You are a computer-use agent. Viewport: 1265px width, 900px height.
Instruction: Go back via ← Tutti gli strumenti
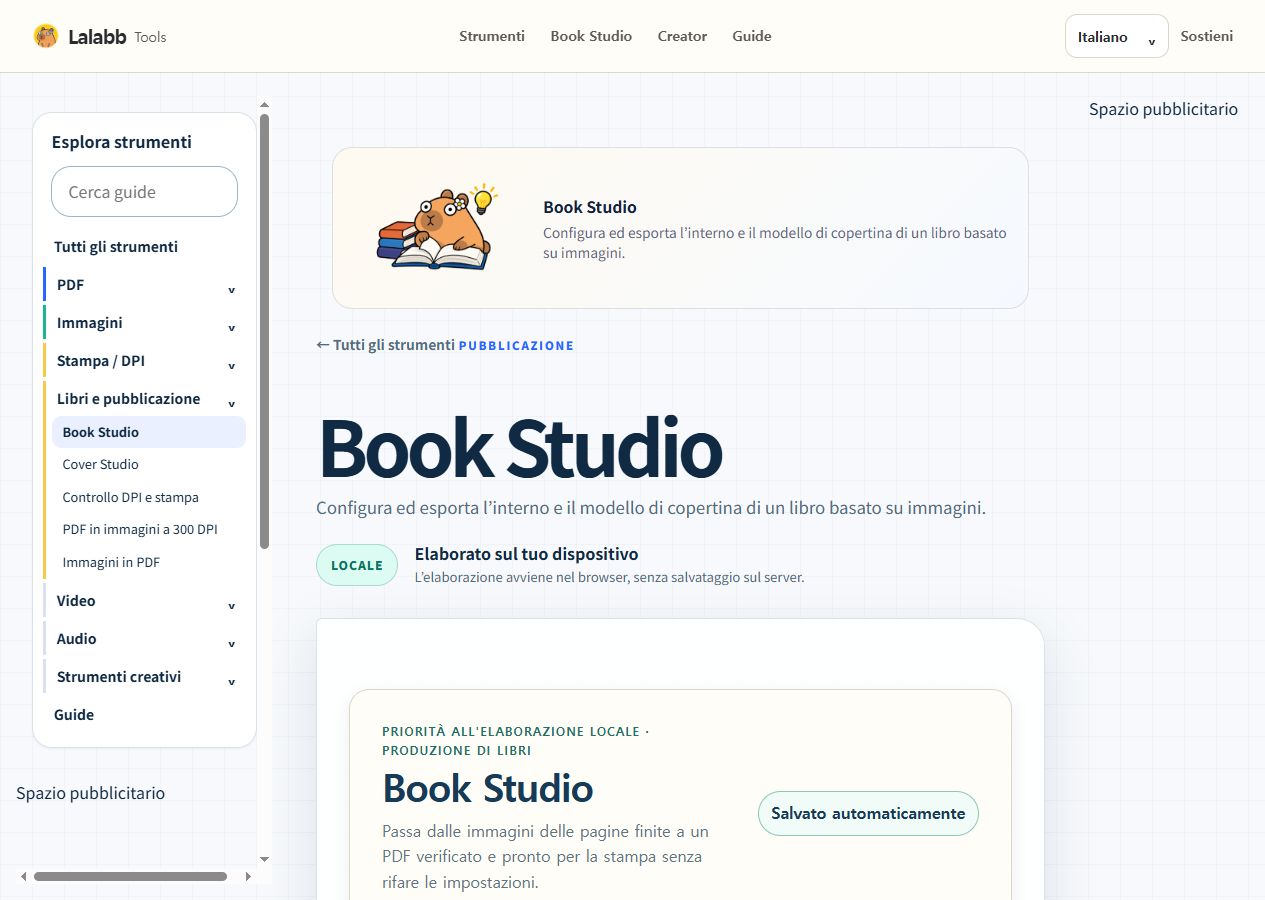(385, 344)
